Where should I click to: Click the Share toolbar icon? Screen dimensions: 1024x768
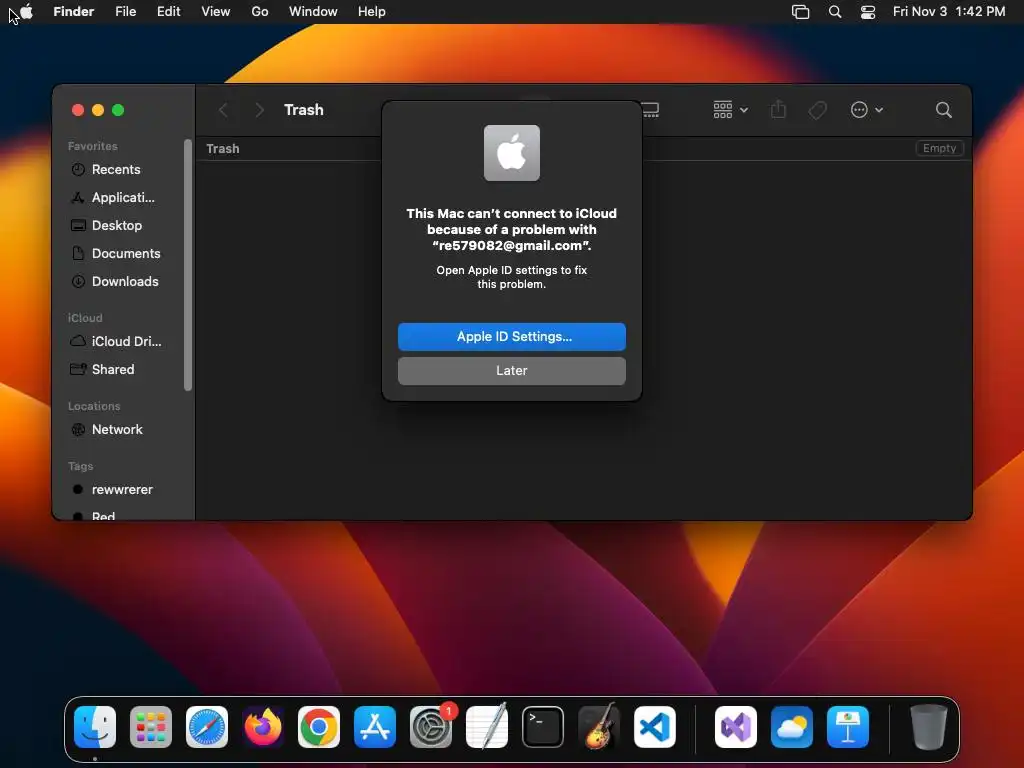778,110
